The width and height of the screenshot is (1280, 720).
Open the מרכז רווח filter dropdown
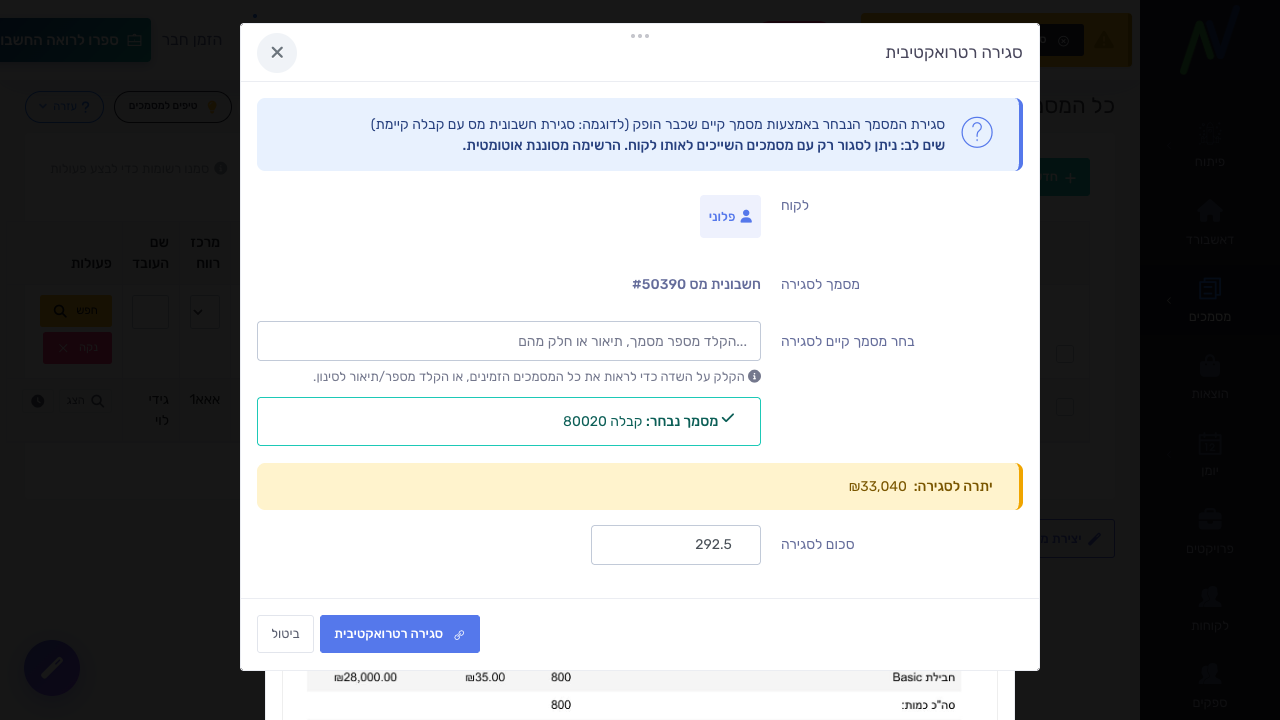205,312
